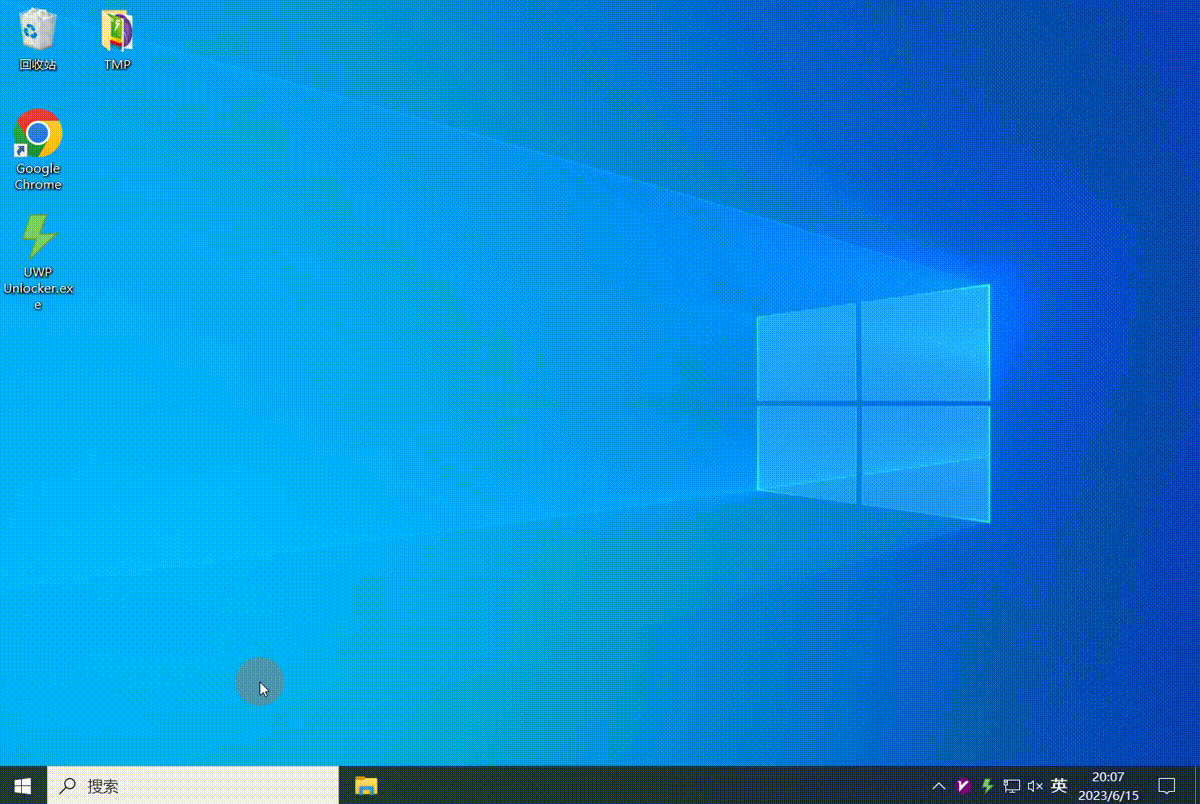The width and height of the screenshot is (1200, 804).
Task: Select the Recycle Bin desktop icon
Action: click(x=38, y=40)
